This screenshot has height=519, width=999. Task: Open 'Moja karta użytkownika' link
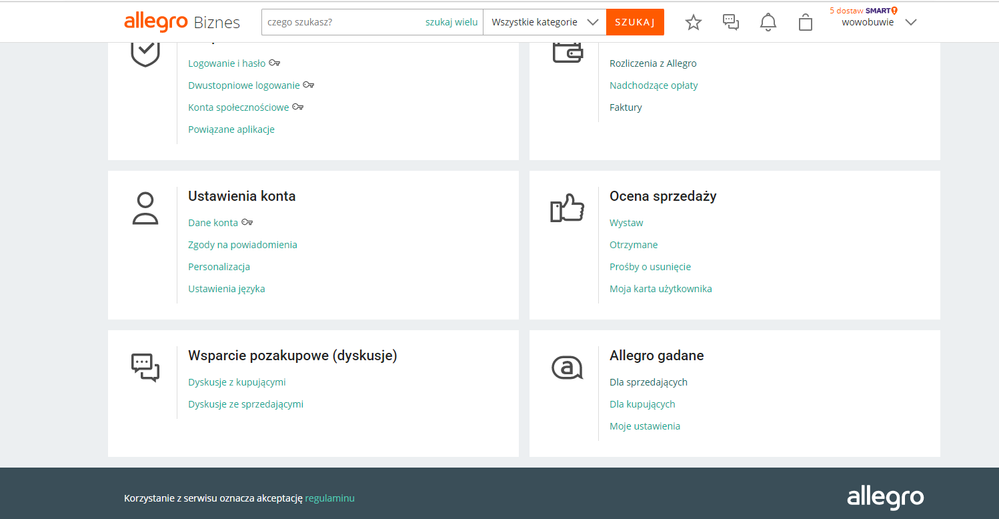660,289
